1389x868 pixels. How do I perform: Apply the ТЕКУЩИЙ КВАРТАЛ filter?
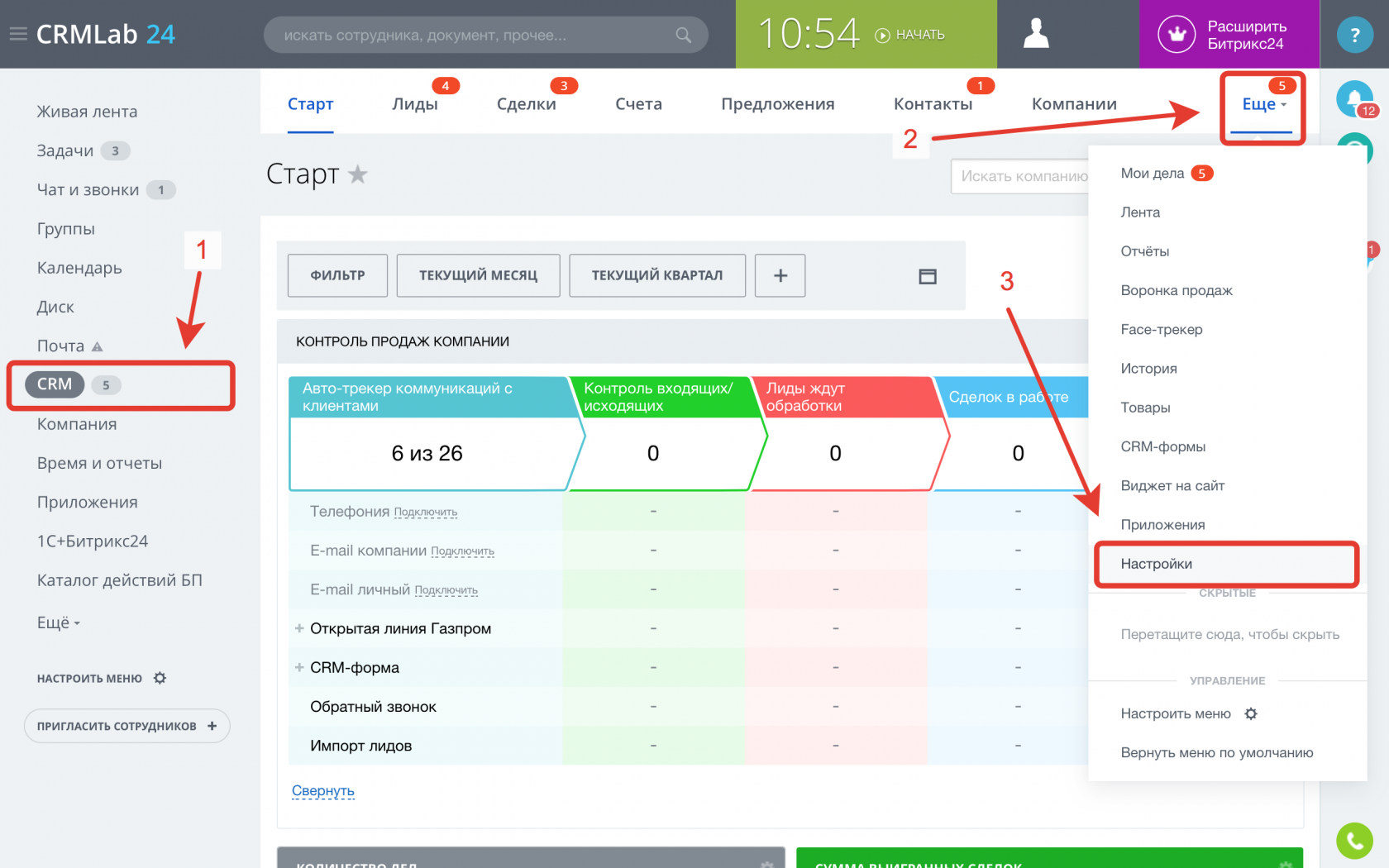[657, 275]
